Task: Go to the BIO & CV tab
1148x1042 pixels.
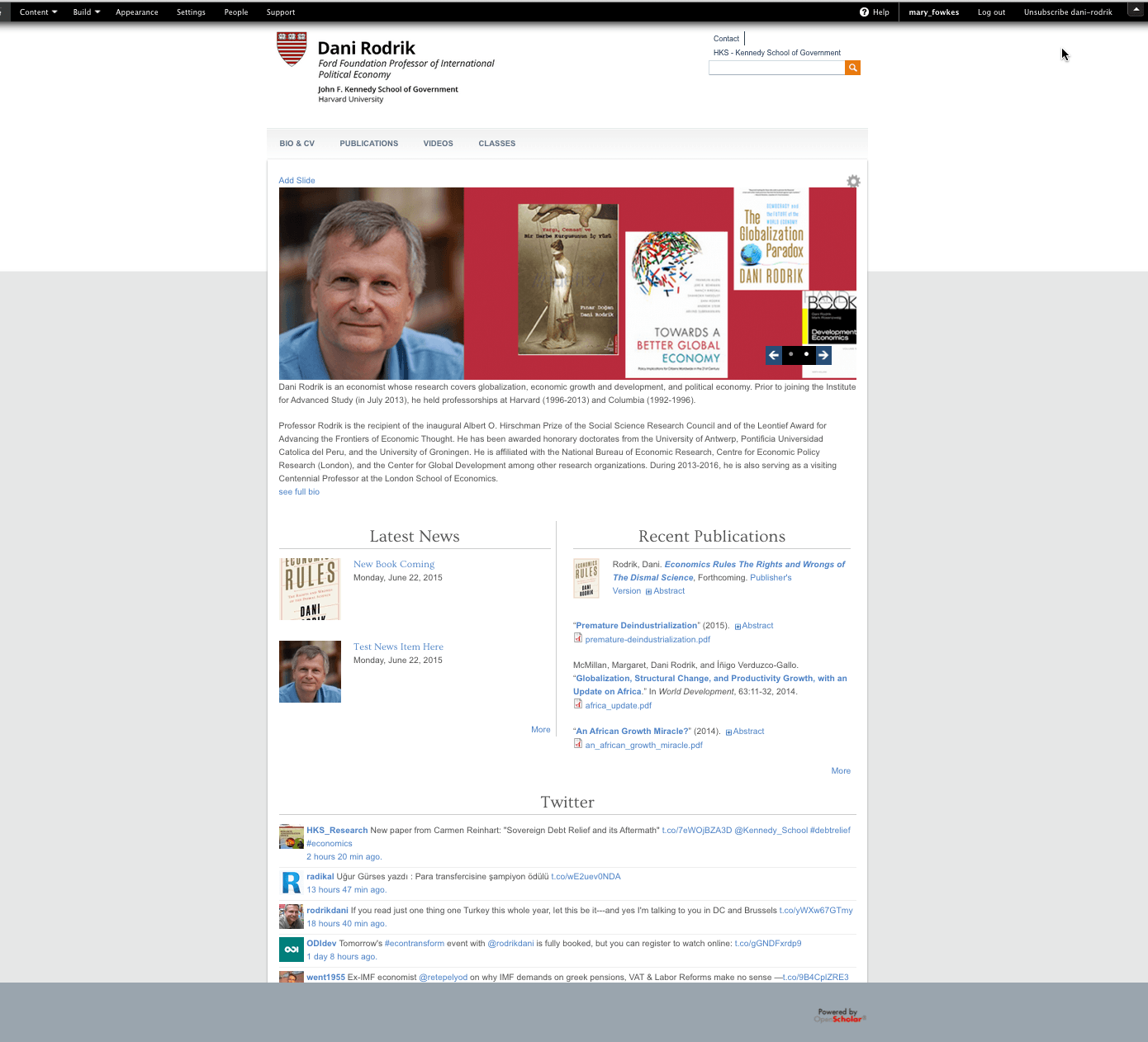Action: coord(297,144)
